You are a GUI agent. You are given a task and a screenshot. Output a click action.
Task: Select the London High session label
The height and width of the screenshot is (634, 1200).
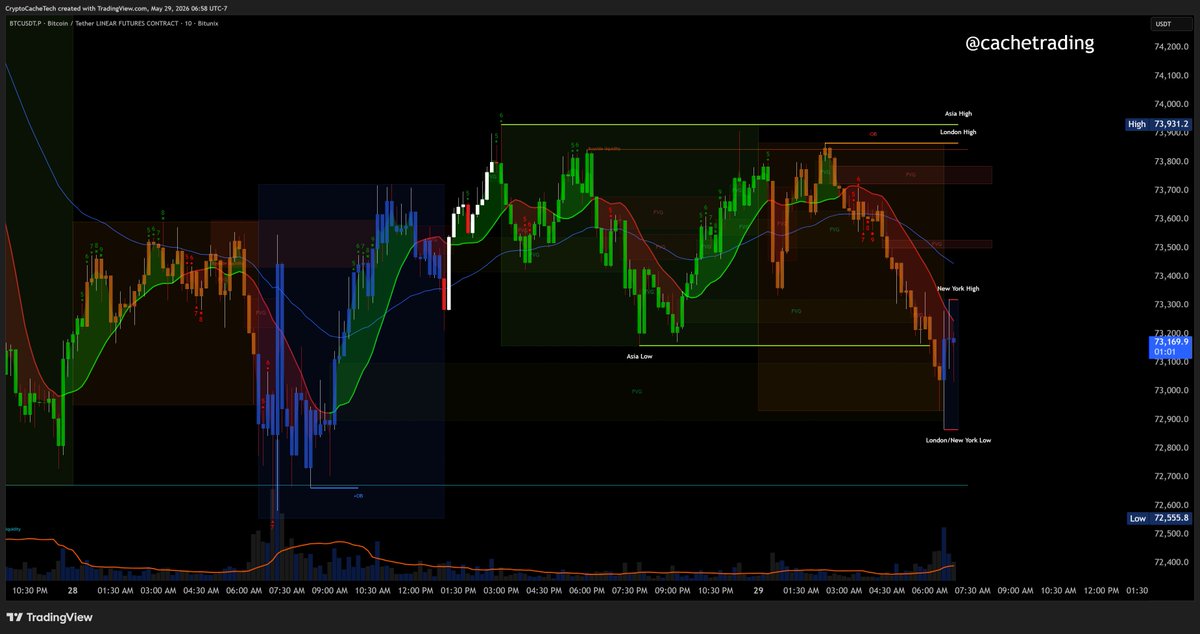[958, 132]
